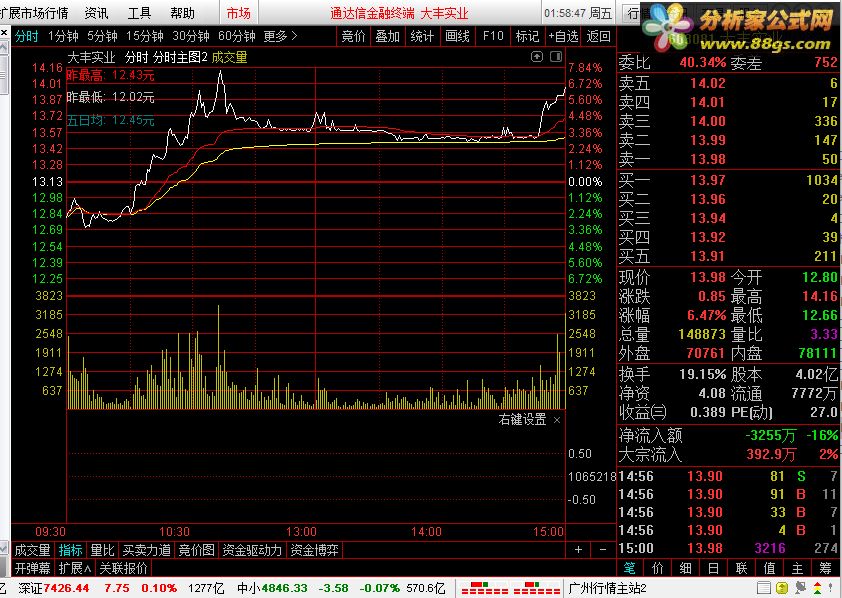This screenshot has width=842, height=598.
Task: Click the 分时主图2 chart title
Action: [180, 57]
